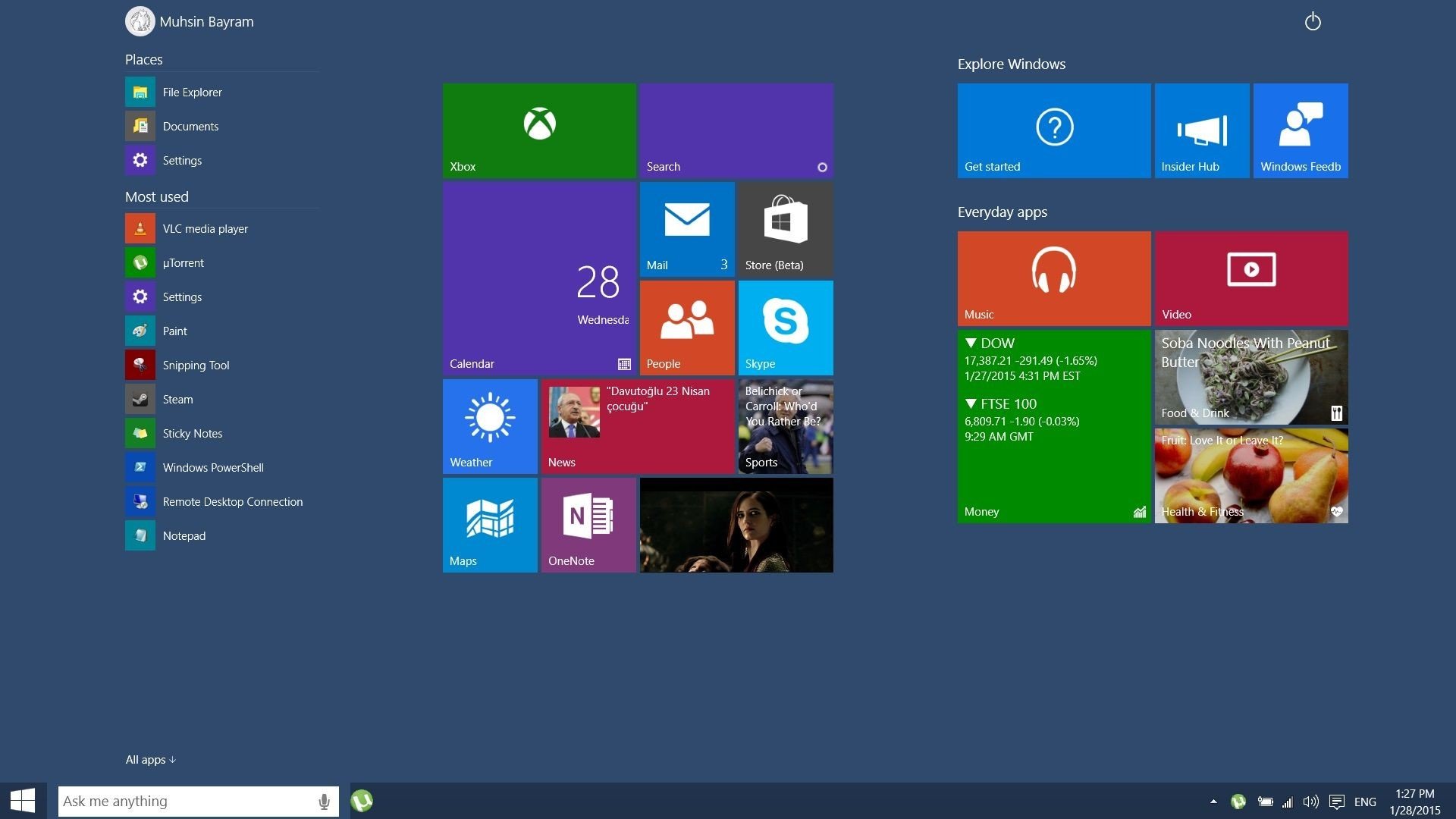Open the Maps tile

pyautogui.click(x=490, y=525)
